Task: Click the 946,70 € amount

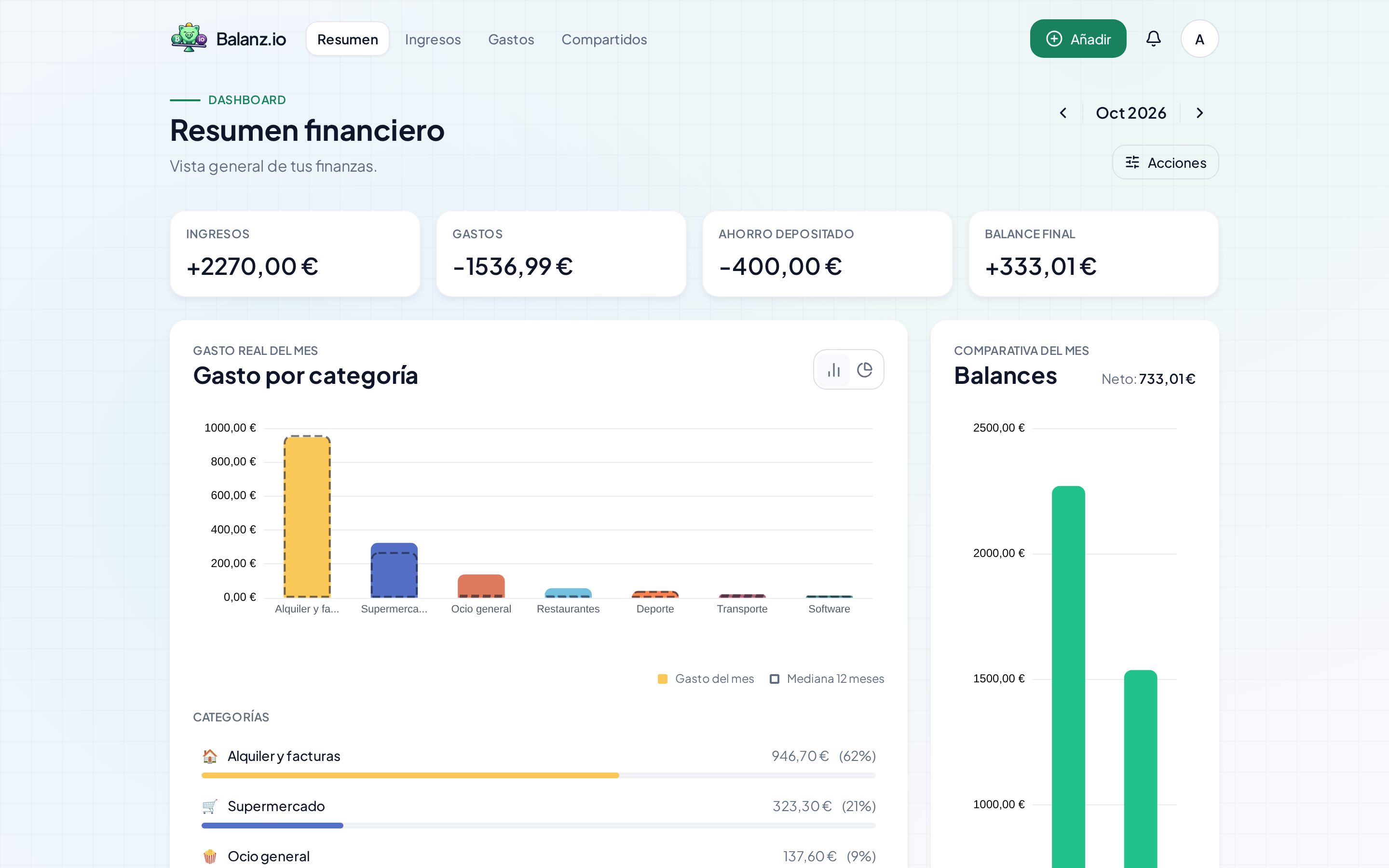Action: pyautogui.click(x=800, y=756)
